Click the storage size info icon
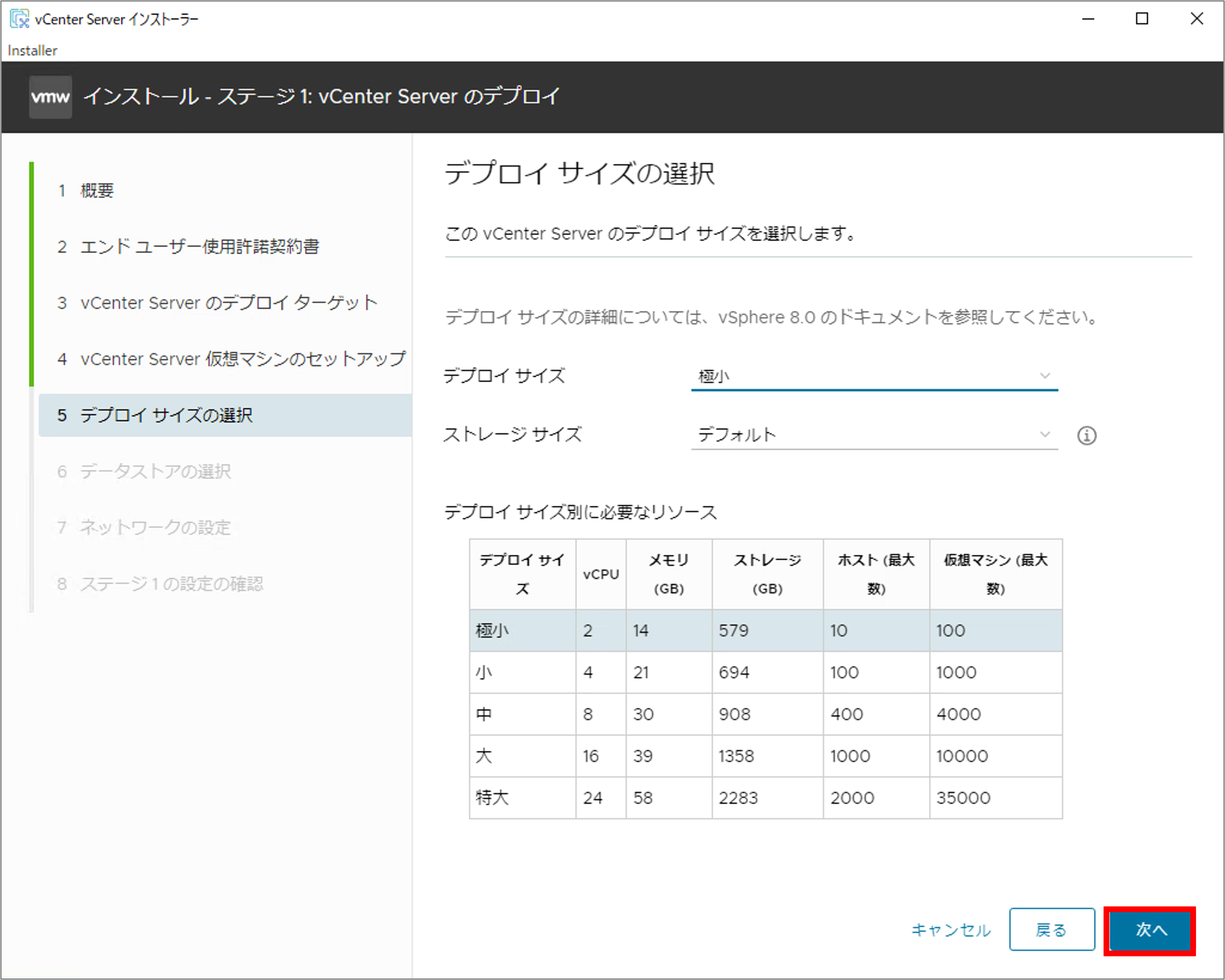The width and height of the screenshot is (1225, 980). 1086,436
